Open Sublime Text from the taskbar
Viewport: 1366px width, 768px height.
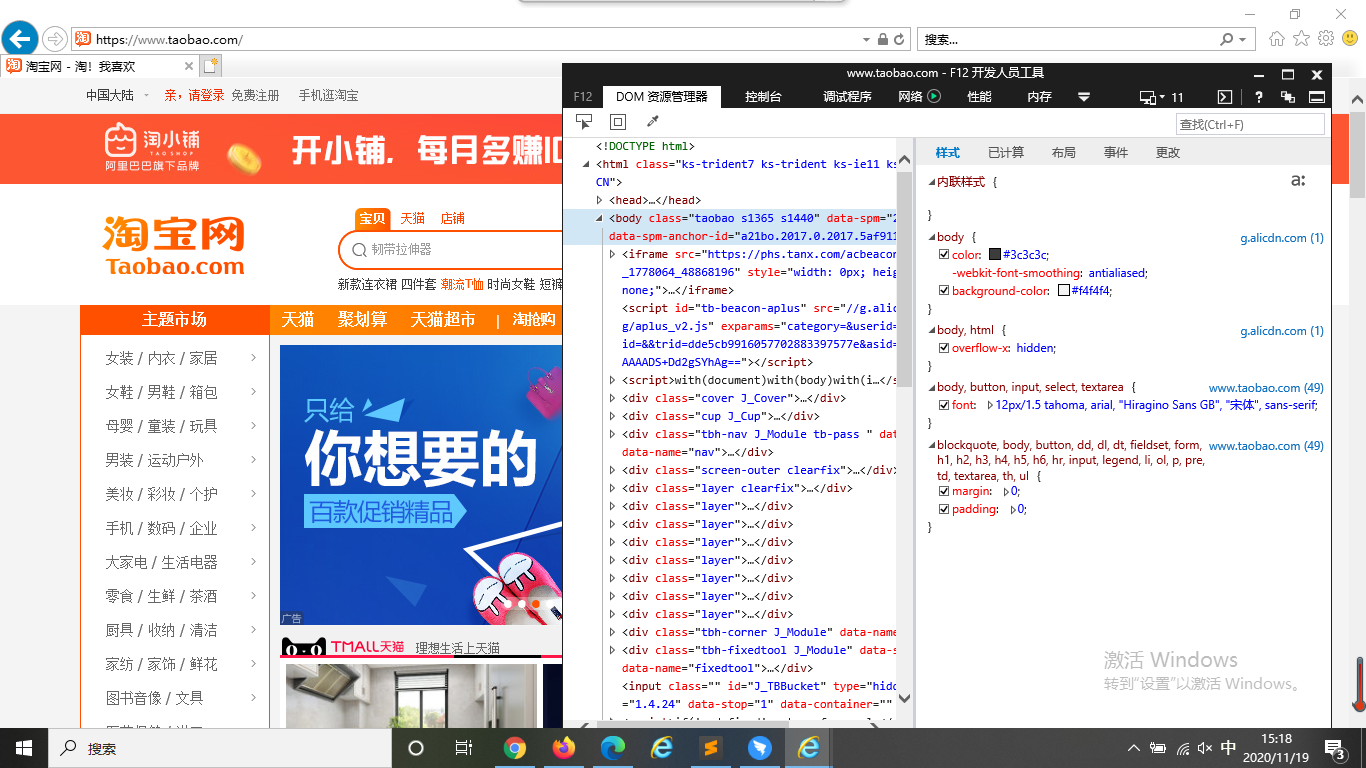point(711,748)
